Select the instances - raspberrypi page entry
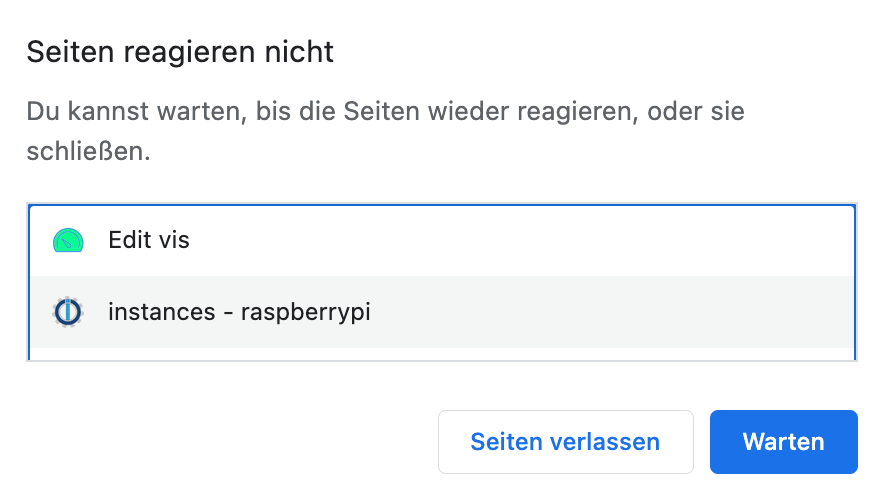 (440, 312)
